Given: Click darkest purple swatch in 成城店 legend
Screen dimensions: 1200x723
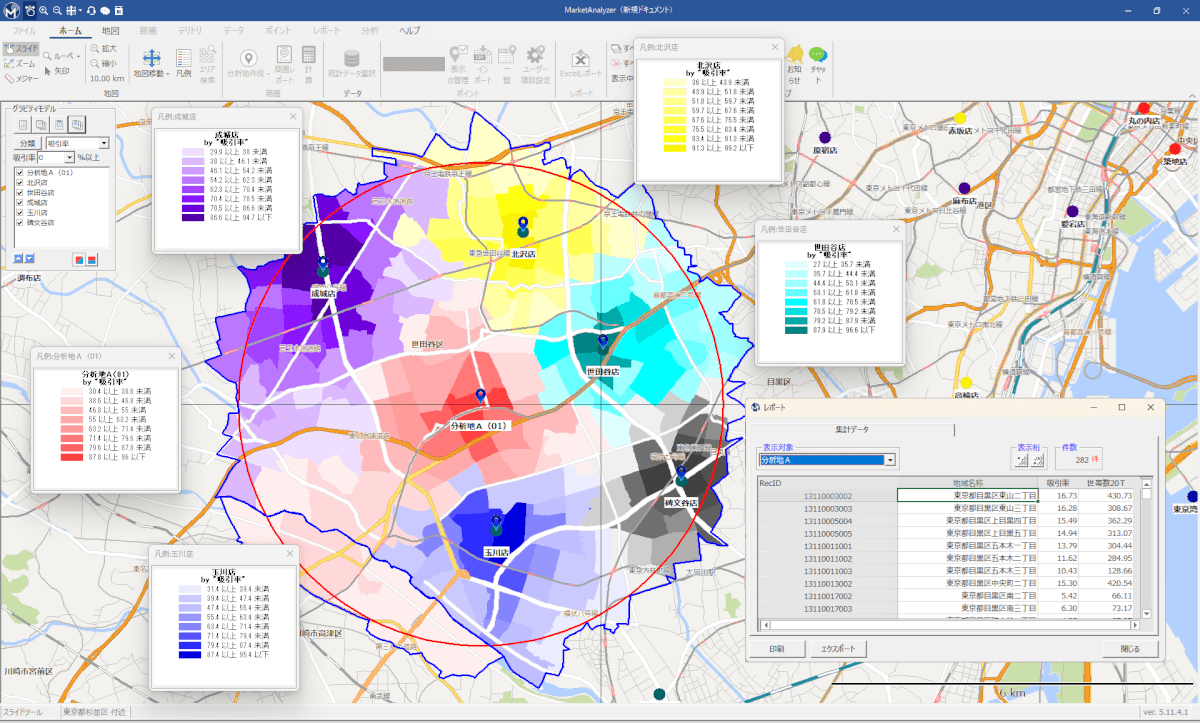Looking at the screenshot, I should pyautogui.click(x=195, y=215).
